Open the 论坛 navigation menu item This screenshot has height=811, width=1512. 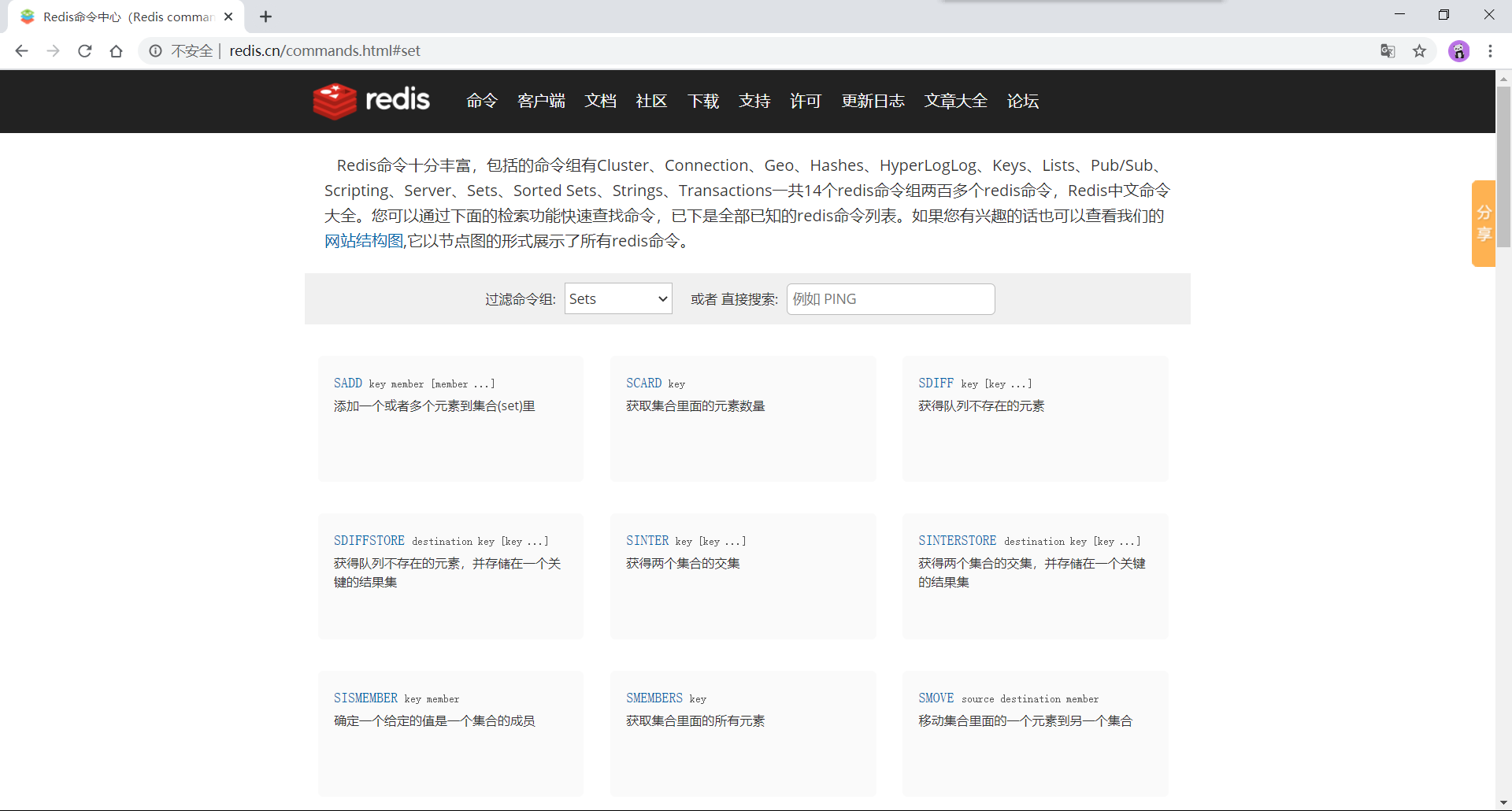tap(1023, 101)
